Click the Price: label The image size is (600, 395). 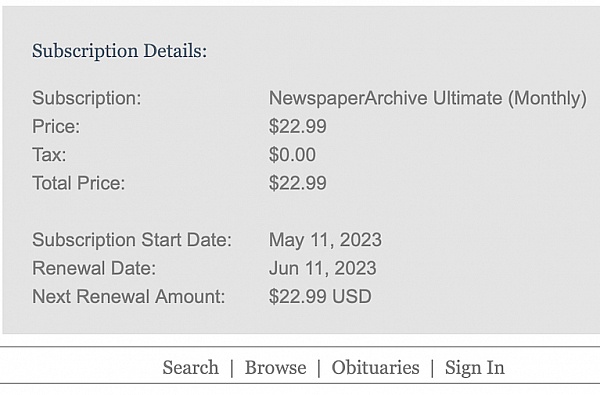tap(56, 126)
